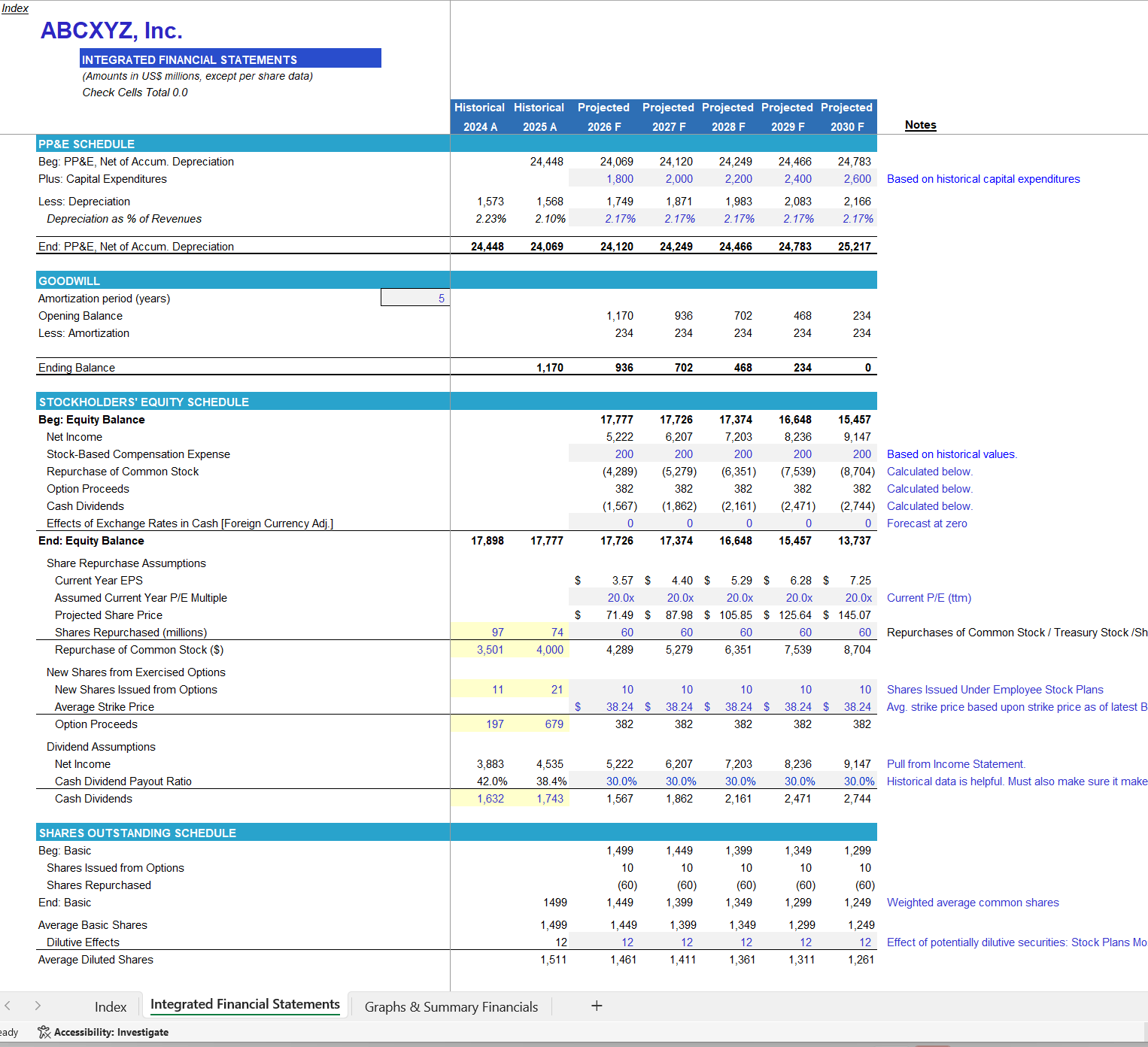This screenshot has width=1148, height=1047.
Task: Click the GOODWILL section header
Action: pos(69,280)
